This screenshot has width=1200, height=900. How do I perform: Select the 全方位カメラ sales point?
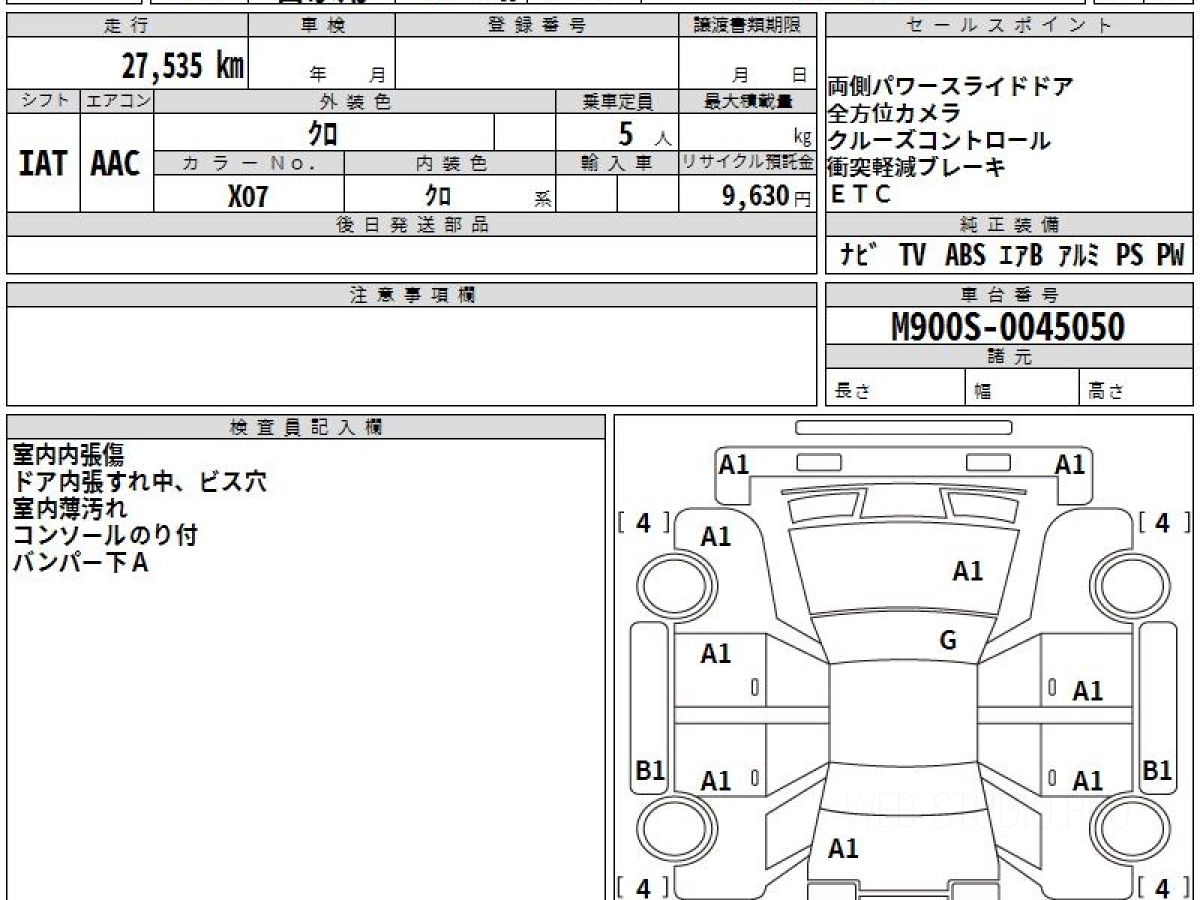point(894,113)
